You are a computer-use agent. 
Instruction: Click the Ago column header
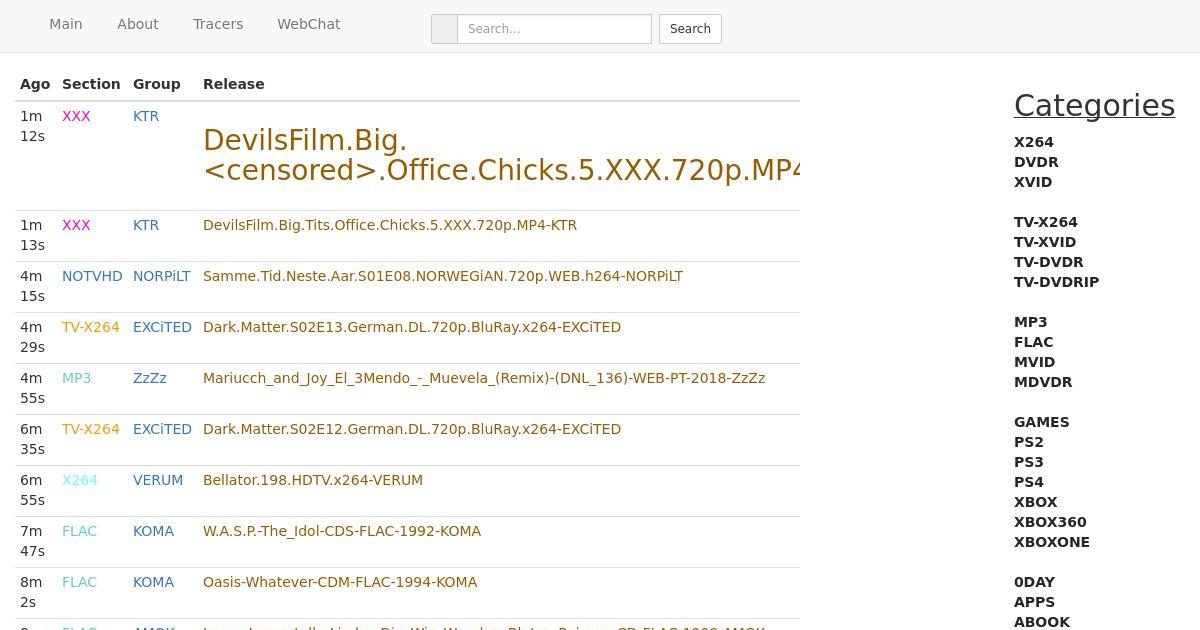(x=35, y=84)
